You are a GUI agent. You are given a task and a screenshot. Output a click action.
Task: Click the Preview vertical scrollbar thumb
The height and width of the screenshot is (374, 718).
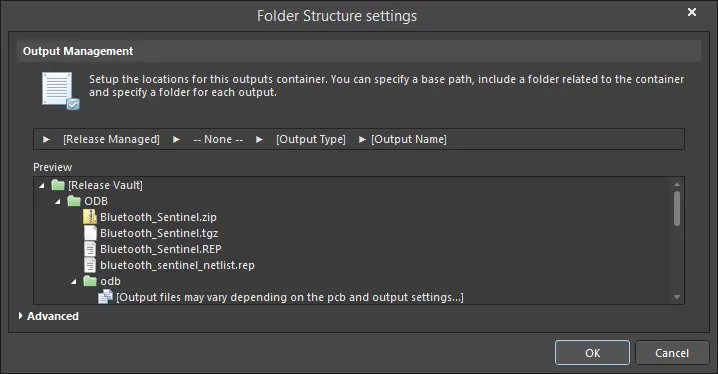[x=677, y=208]
